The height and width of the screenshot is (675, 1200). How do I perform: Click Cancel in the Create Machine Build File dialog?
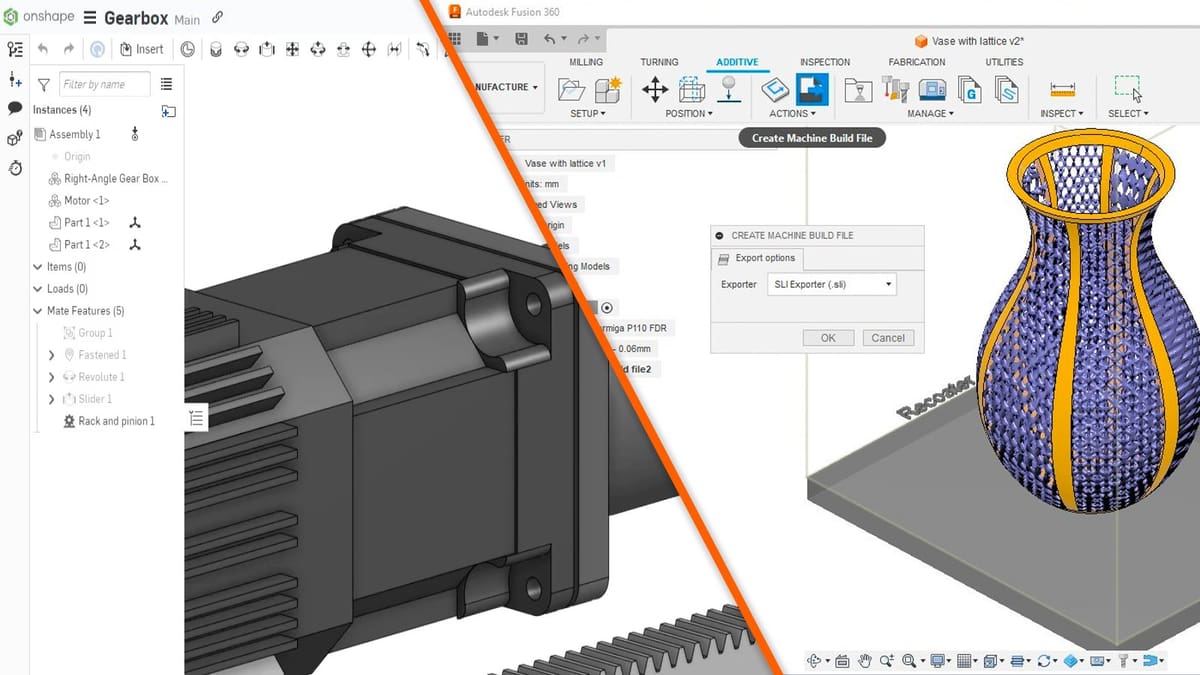(887, 337)
